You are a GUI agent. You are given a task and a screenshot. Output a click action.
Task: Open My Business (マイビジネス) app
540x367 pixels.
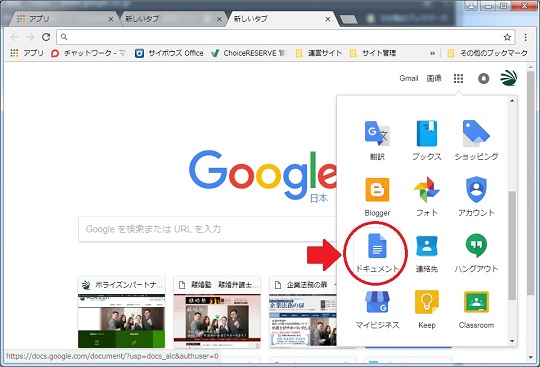(x=377, y=309)
